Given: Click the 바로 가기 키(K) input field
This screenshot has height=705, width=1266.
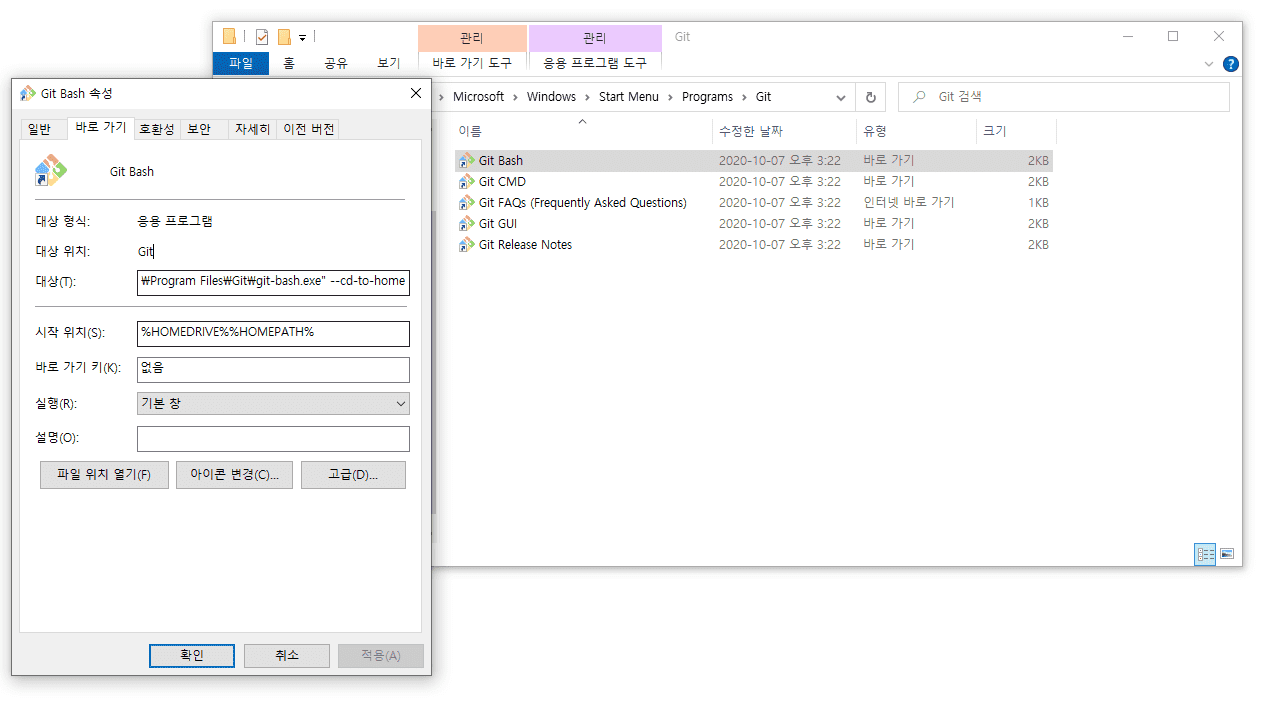Looking at the screenshot, I should point(273,369).
